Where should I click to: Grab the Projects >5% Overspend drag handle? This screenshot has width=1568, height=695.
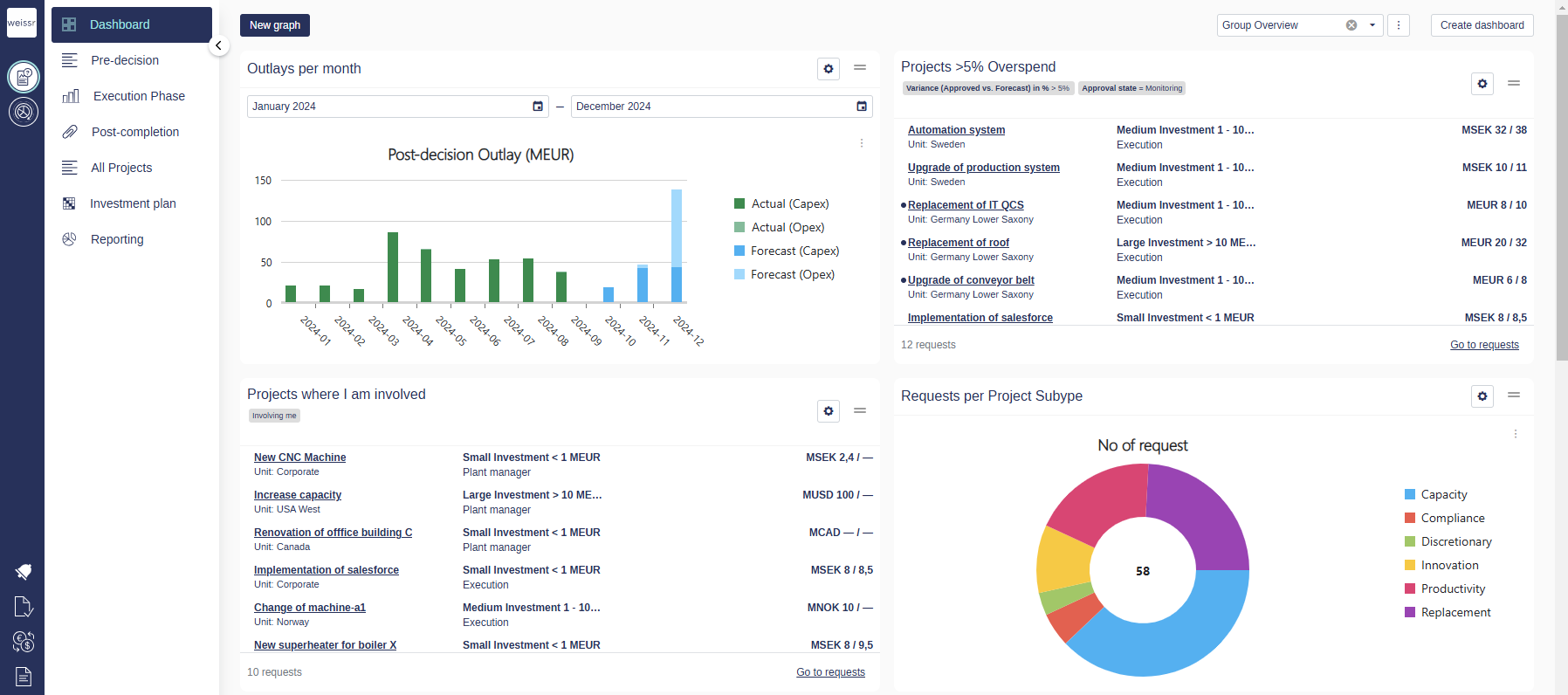pyautogui.click(x=1514, y=83)
